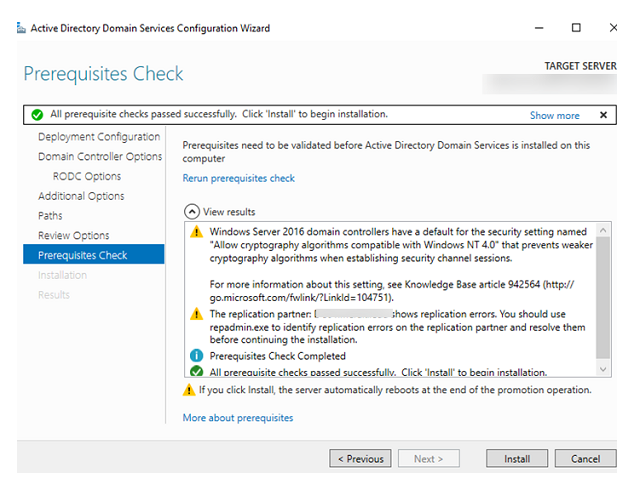Screen dimensions: 641x478
Task: Click the Prerequisites Check Completed text
Action: point(278,356)
